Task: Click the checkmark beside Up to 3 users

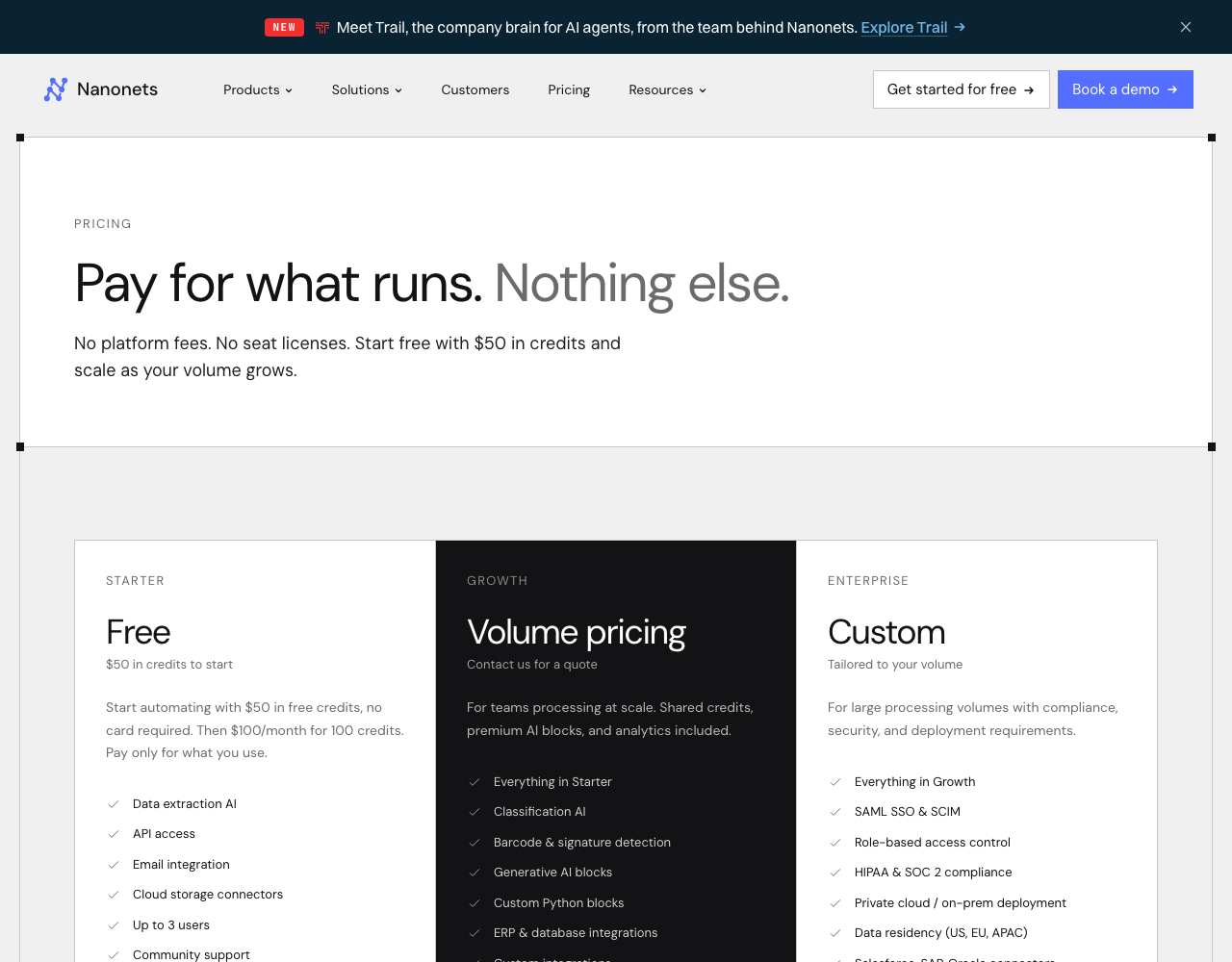Action: click(x=114, y=925)
